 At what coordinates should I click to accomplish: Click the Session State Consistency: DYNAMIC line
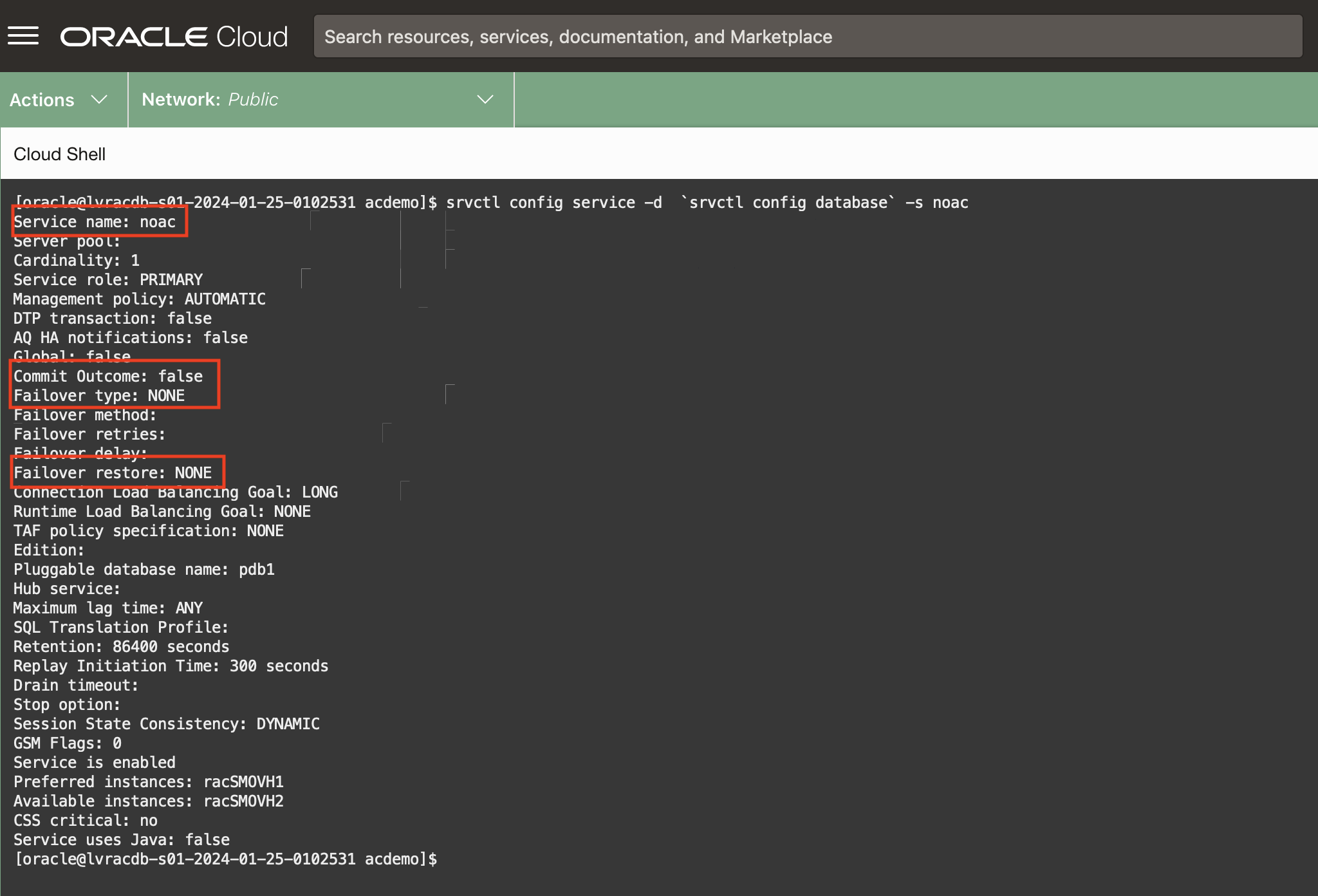(x=167, y=724)
